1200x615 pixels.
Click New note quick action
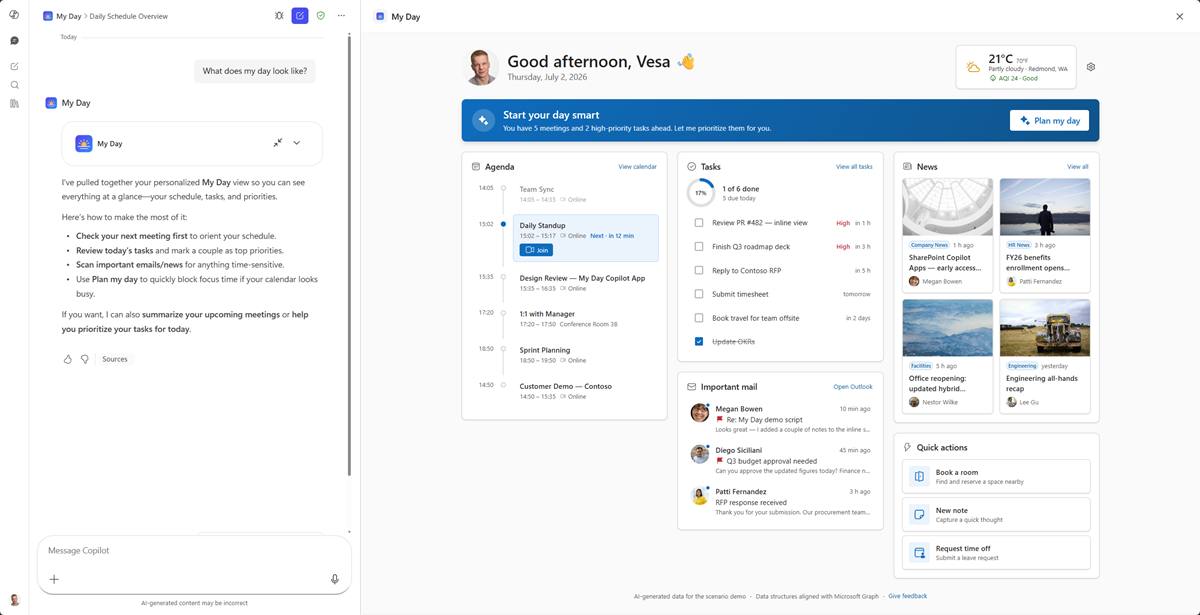996,515
